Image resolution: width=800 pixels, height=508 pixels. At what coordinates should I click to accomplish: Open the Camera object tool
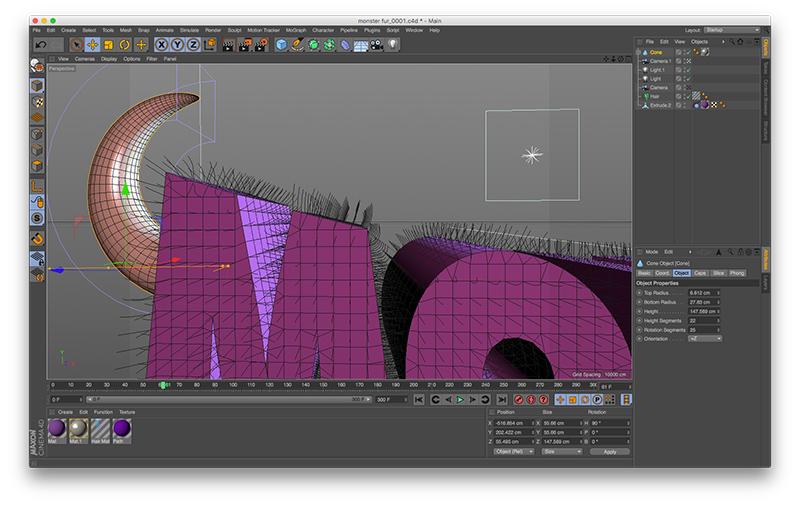tap(377, 44)
